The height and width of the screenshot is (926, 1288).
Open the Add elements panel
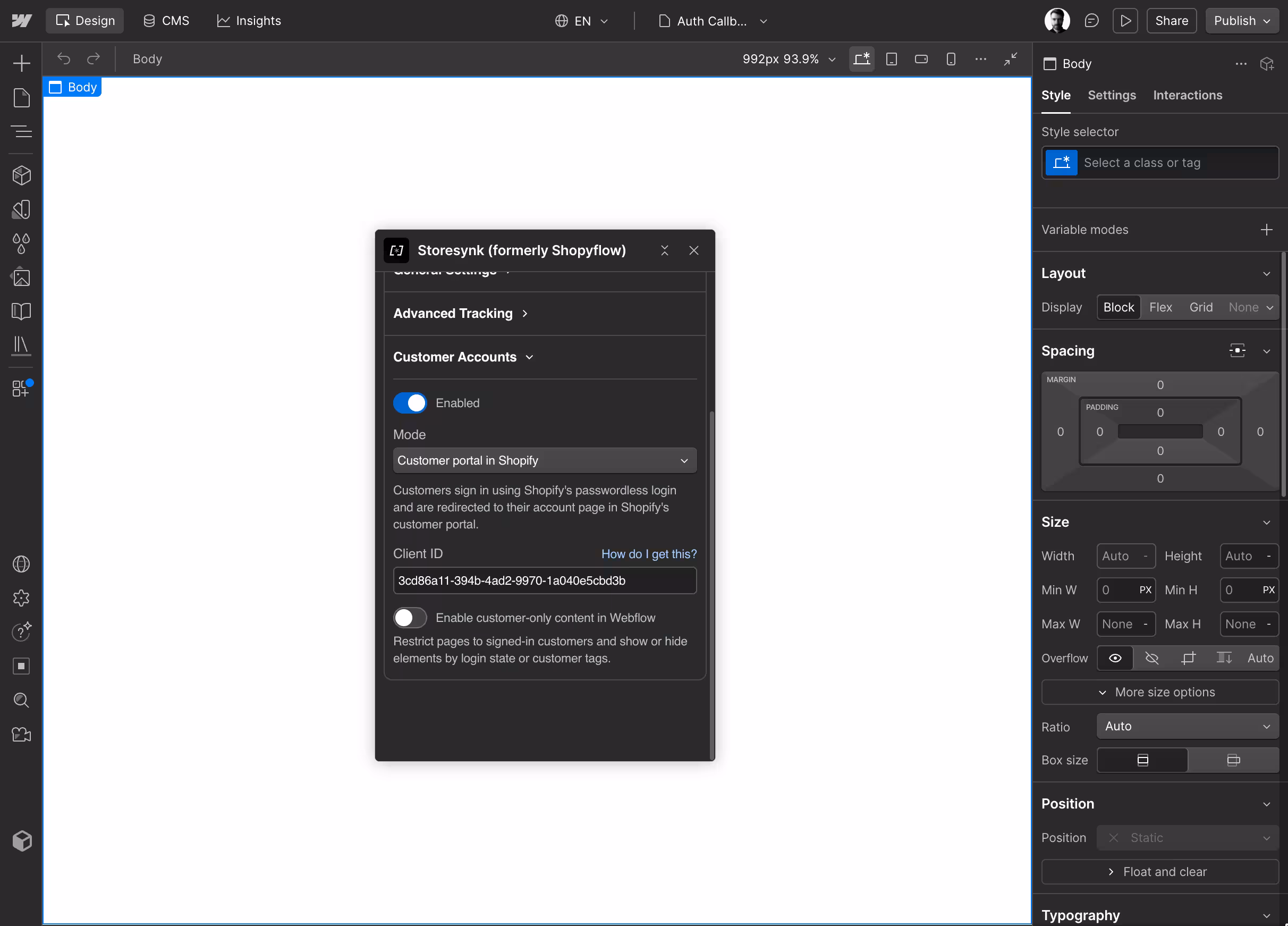tap(21, 63)
